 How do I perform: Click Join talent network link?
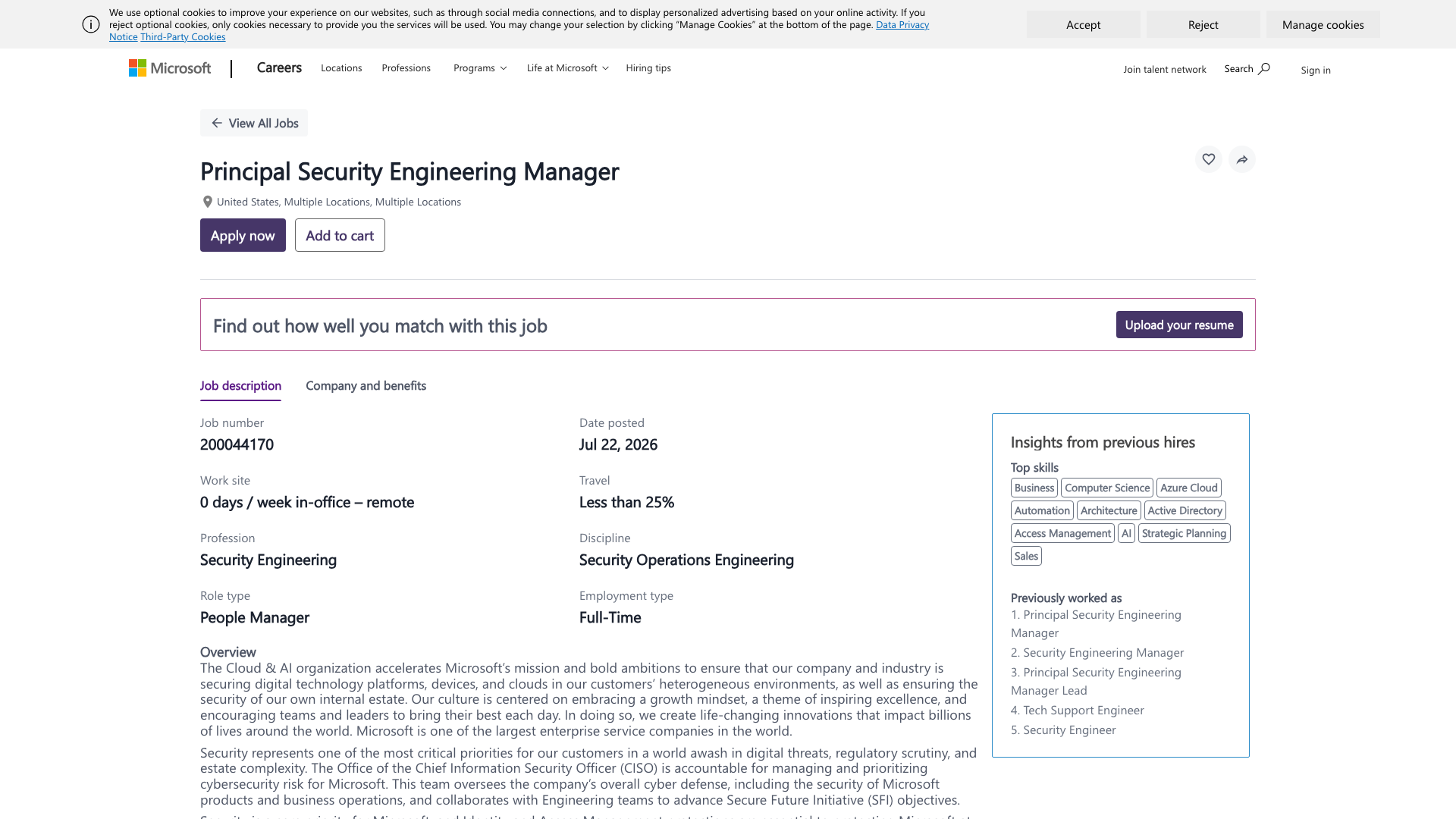(x=1165, y=70)
